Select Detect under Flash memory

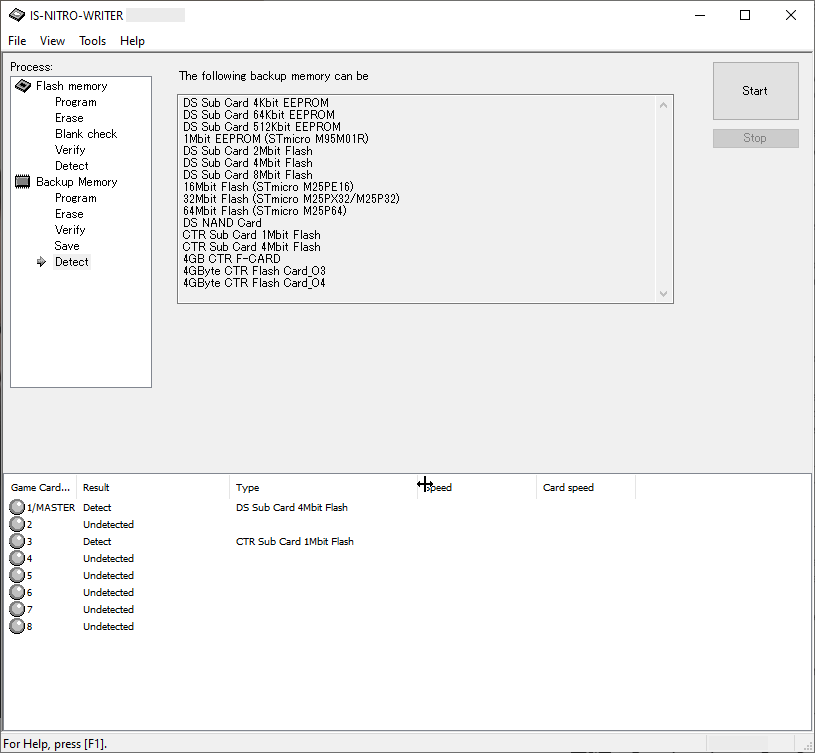point(72,166)
